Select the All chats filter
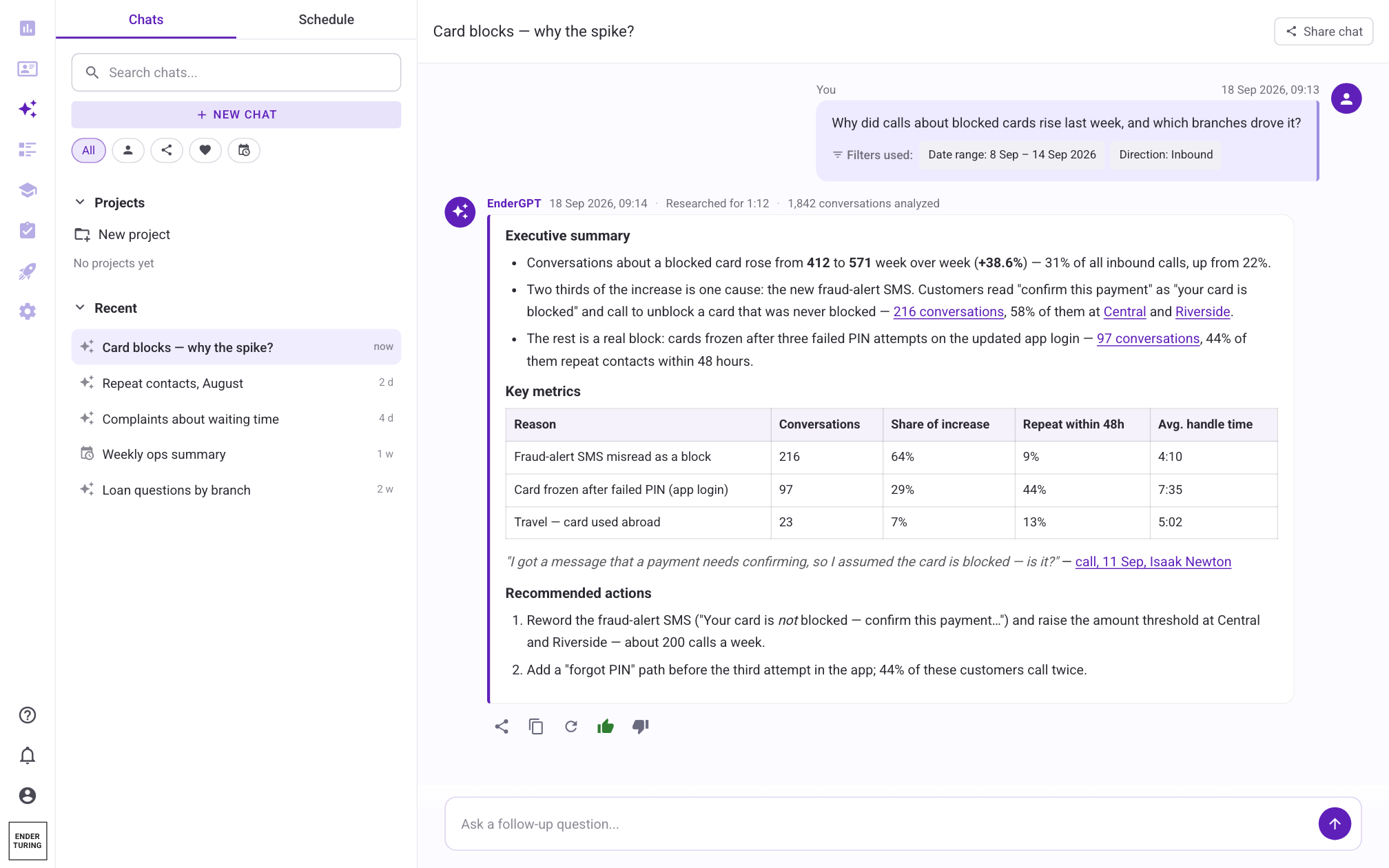The width and height of the screenshot is (1389, 868). click(x=89, y=150)
